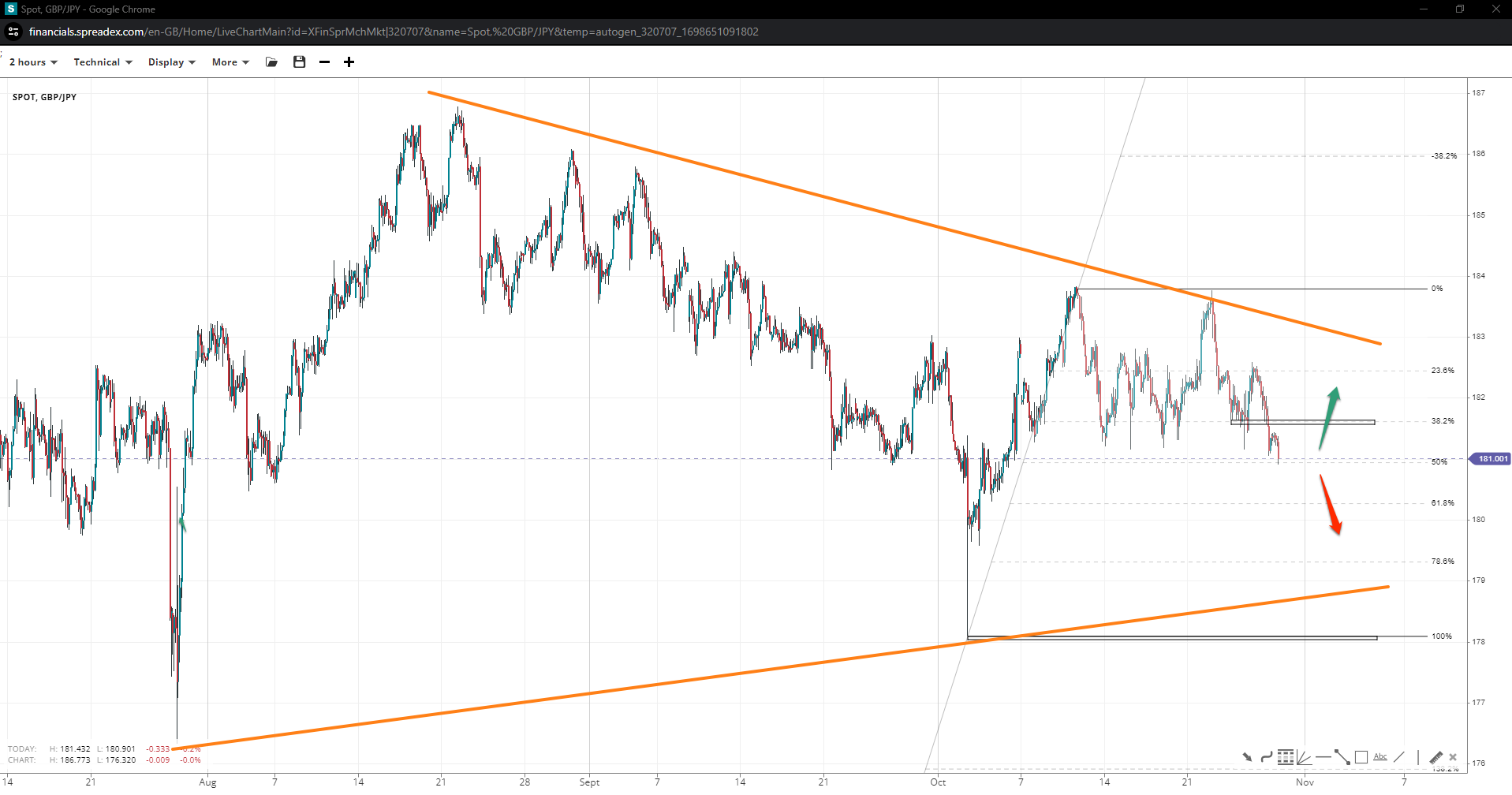
Task: Select the trend line segment tool
Action: [x=1342, y=757]
